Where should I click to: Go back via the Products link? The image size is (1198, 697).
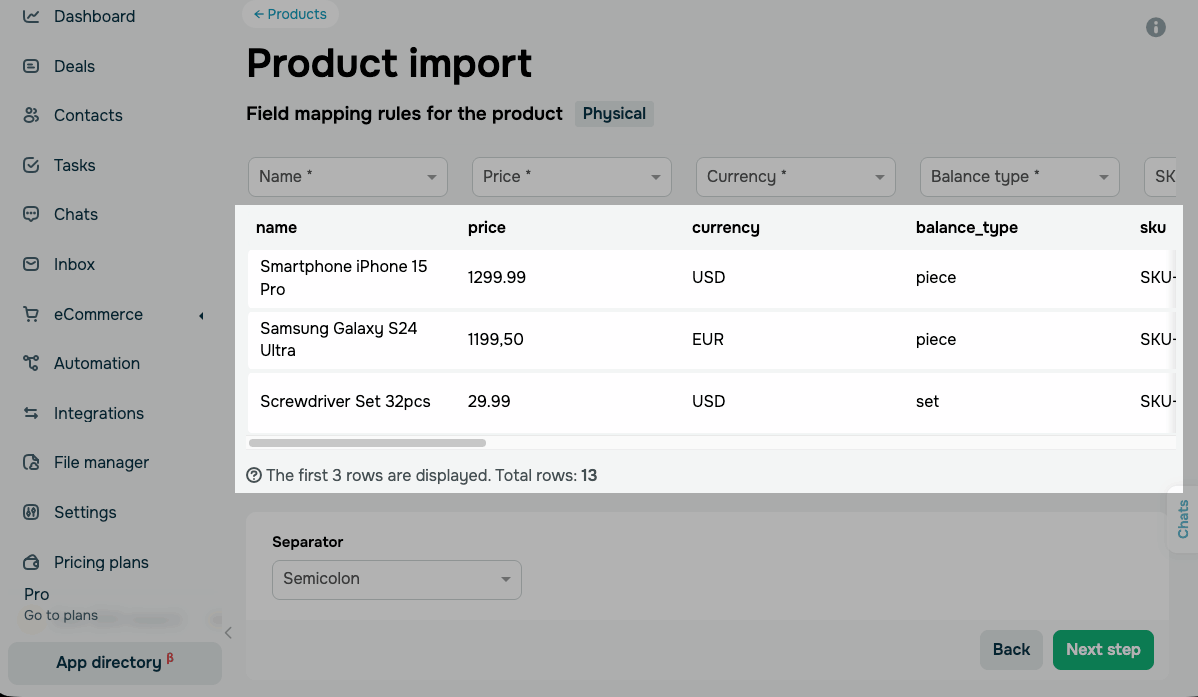coord(290,14)
